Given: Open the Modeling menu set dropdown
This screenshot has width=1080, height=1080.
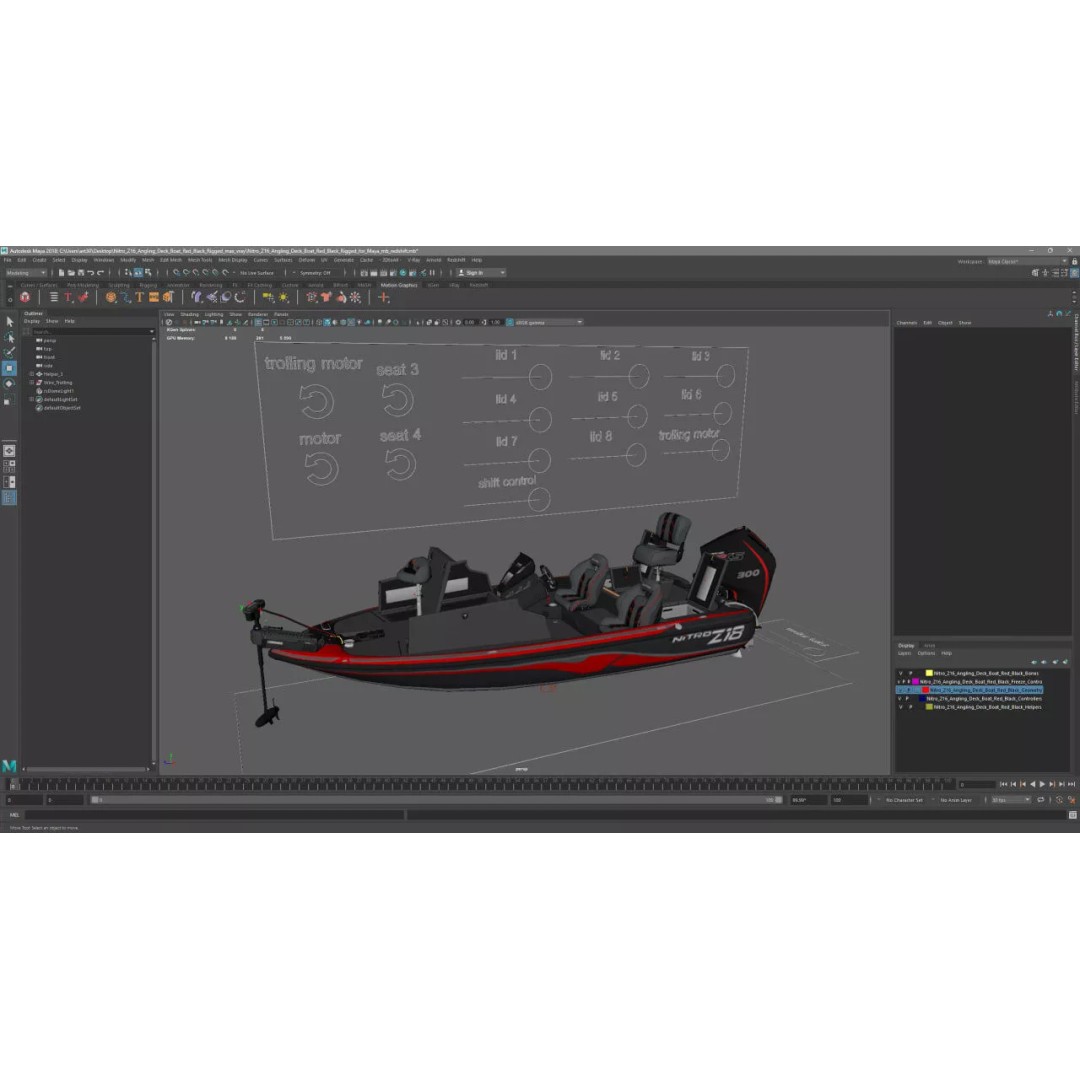Looking at the screenshot, I should (25, 273).
